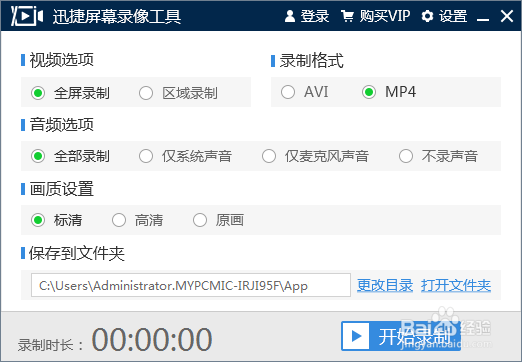
Task: Select 区域录制 region recording
Action: pyautogui.click(x=179, y=93)
